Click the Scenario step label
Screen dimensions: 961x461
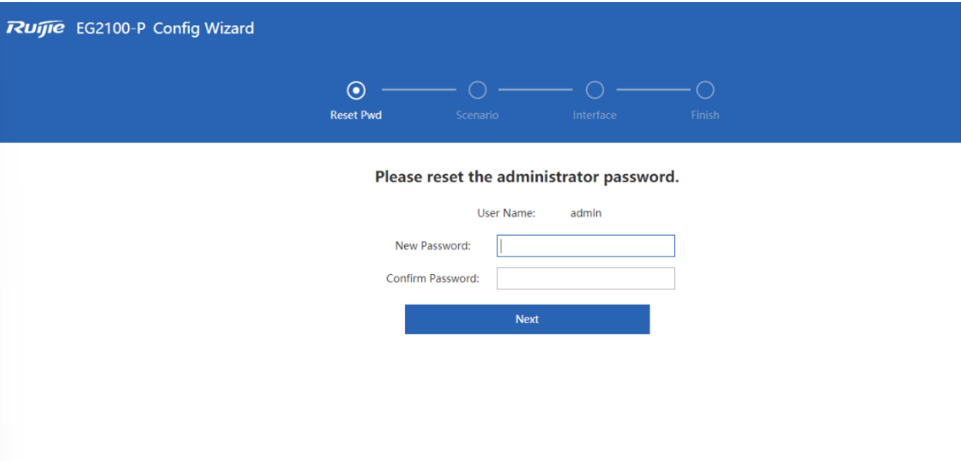coord(477,115)
